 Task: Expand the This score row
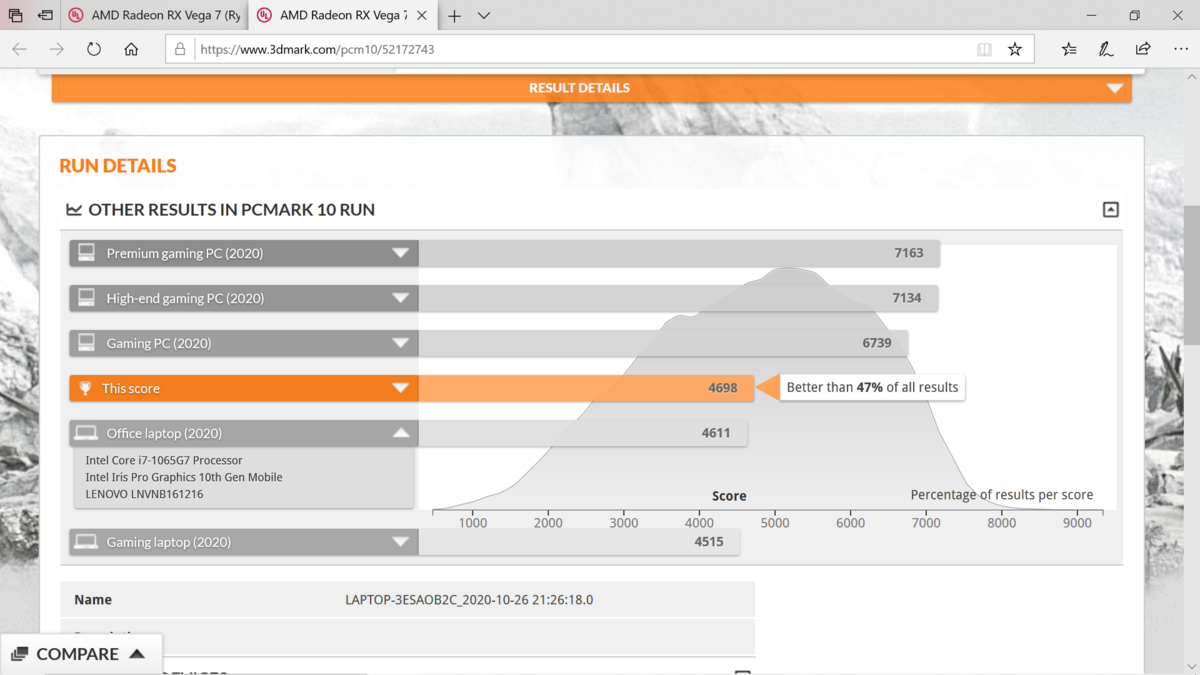[400, 388]
